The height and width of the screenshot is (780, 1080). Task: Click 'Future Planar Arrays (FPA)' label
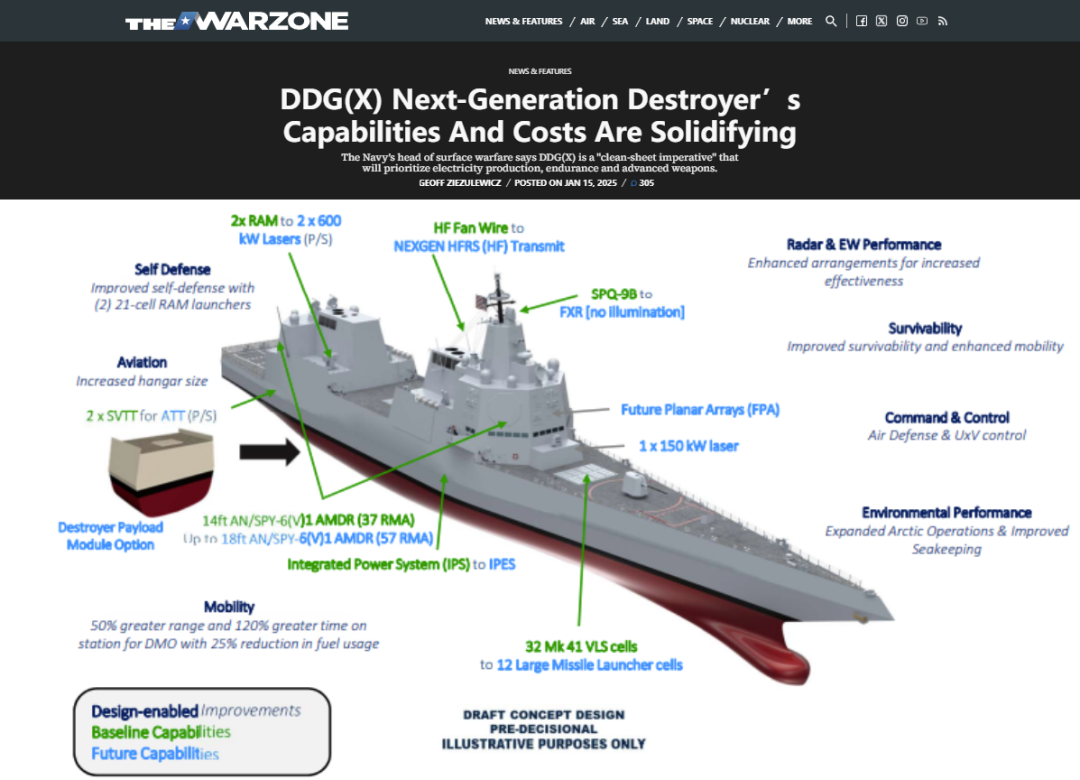click(700, 410)
